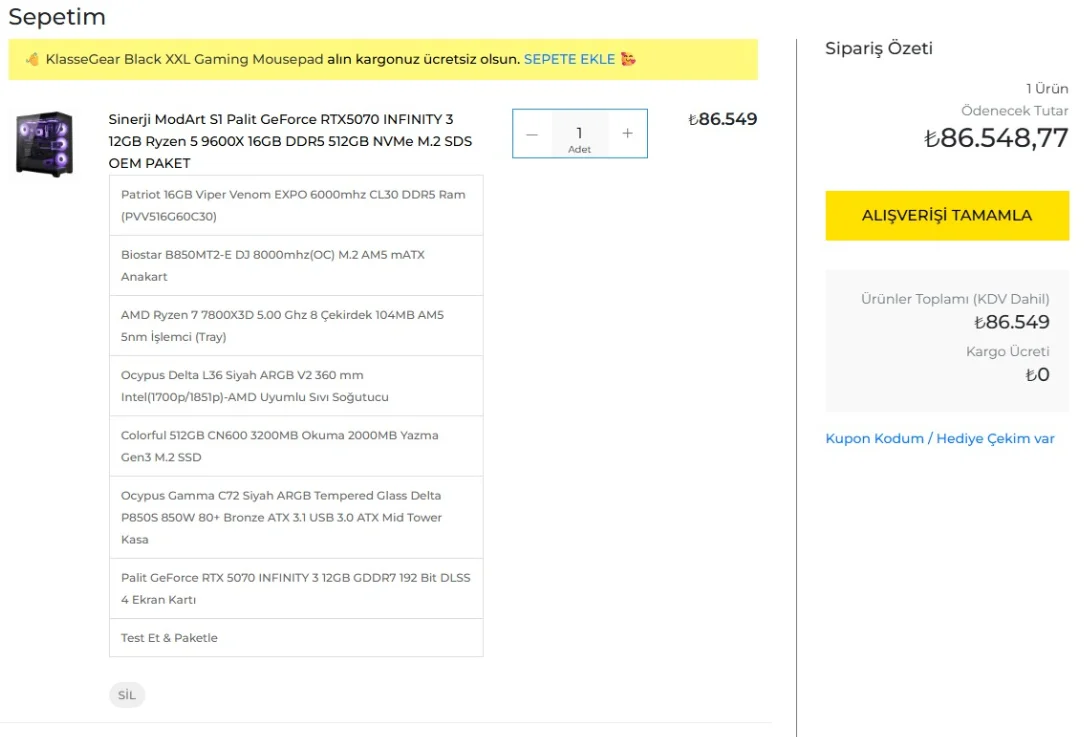Select the Ocypus Delta L36 Sıvı Soğutucu row
Screen dimensions: 1088x737
[x=296, y=386]
